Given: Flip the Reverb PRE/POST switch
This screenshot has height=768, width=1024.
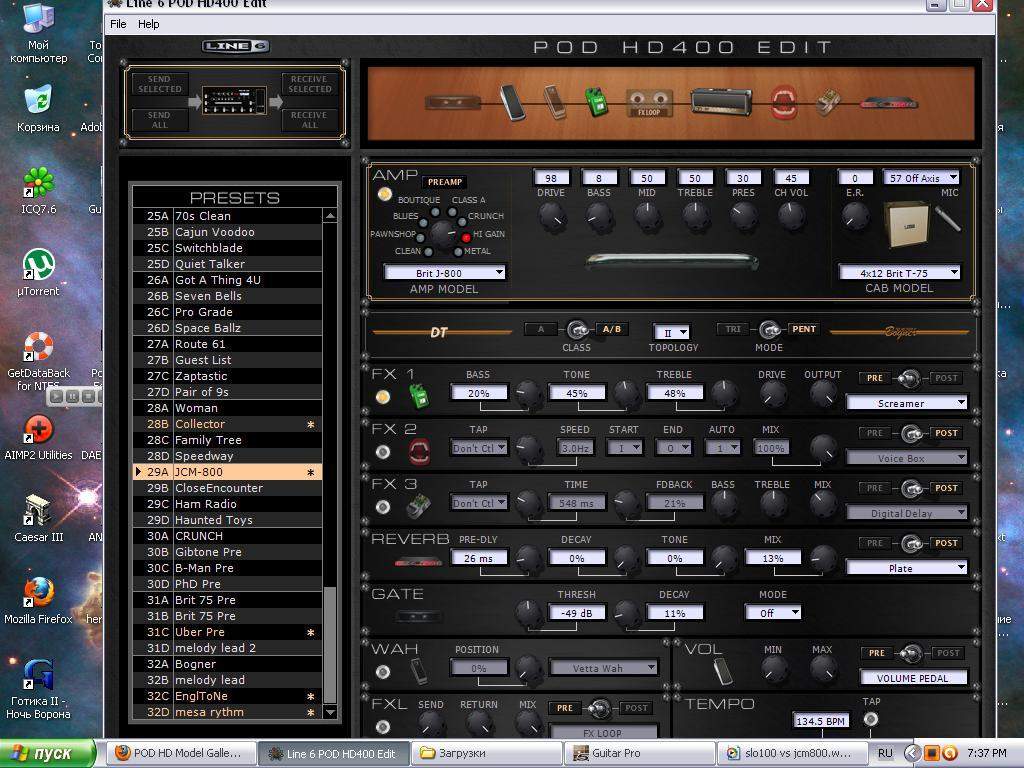Looking at the screenshot, I should tap(910, 544).
